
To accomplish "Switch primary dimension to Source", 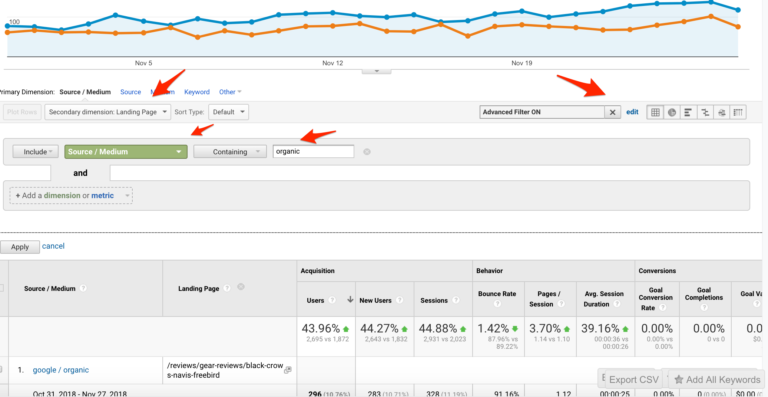I will (x=130, y=92).
